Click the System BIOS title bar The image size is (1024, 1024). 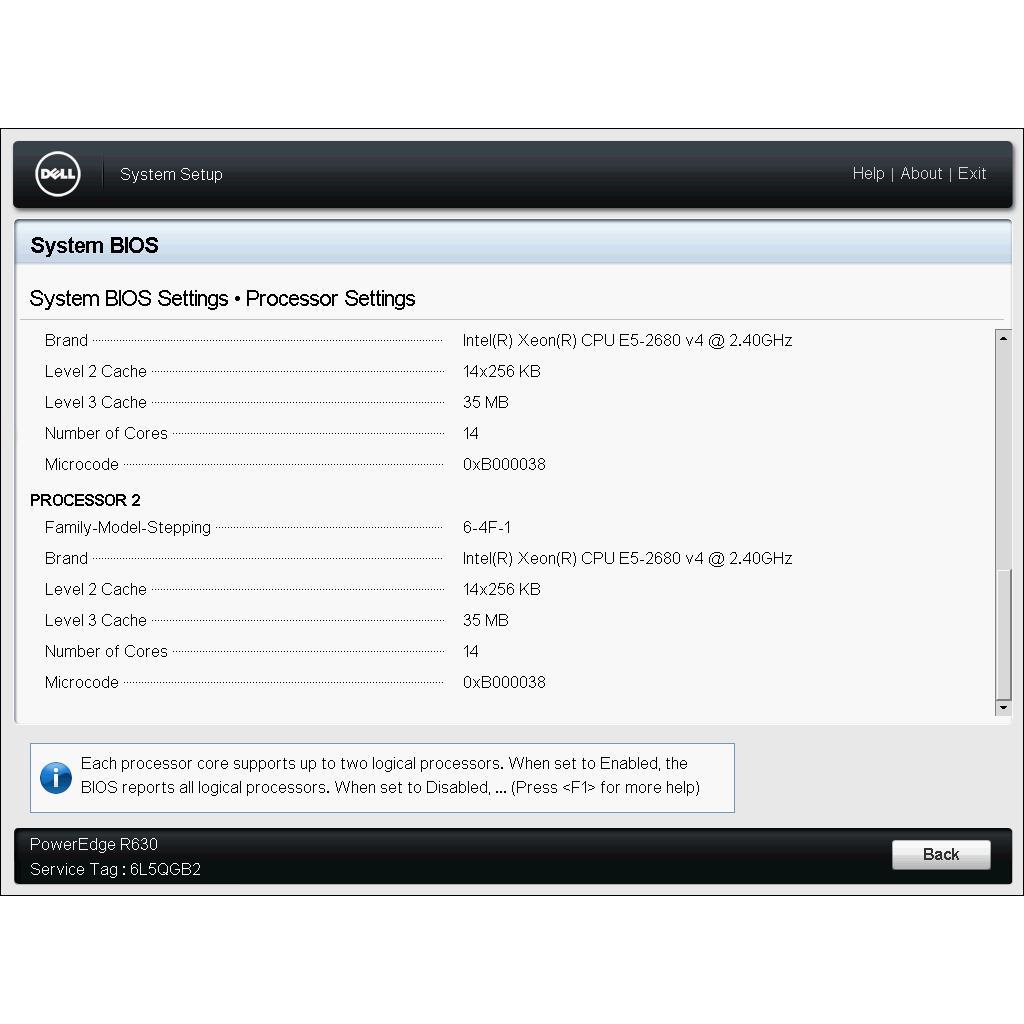(512, 245)
